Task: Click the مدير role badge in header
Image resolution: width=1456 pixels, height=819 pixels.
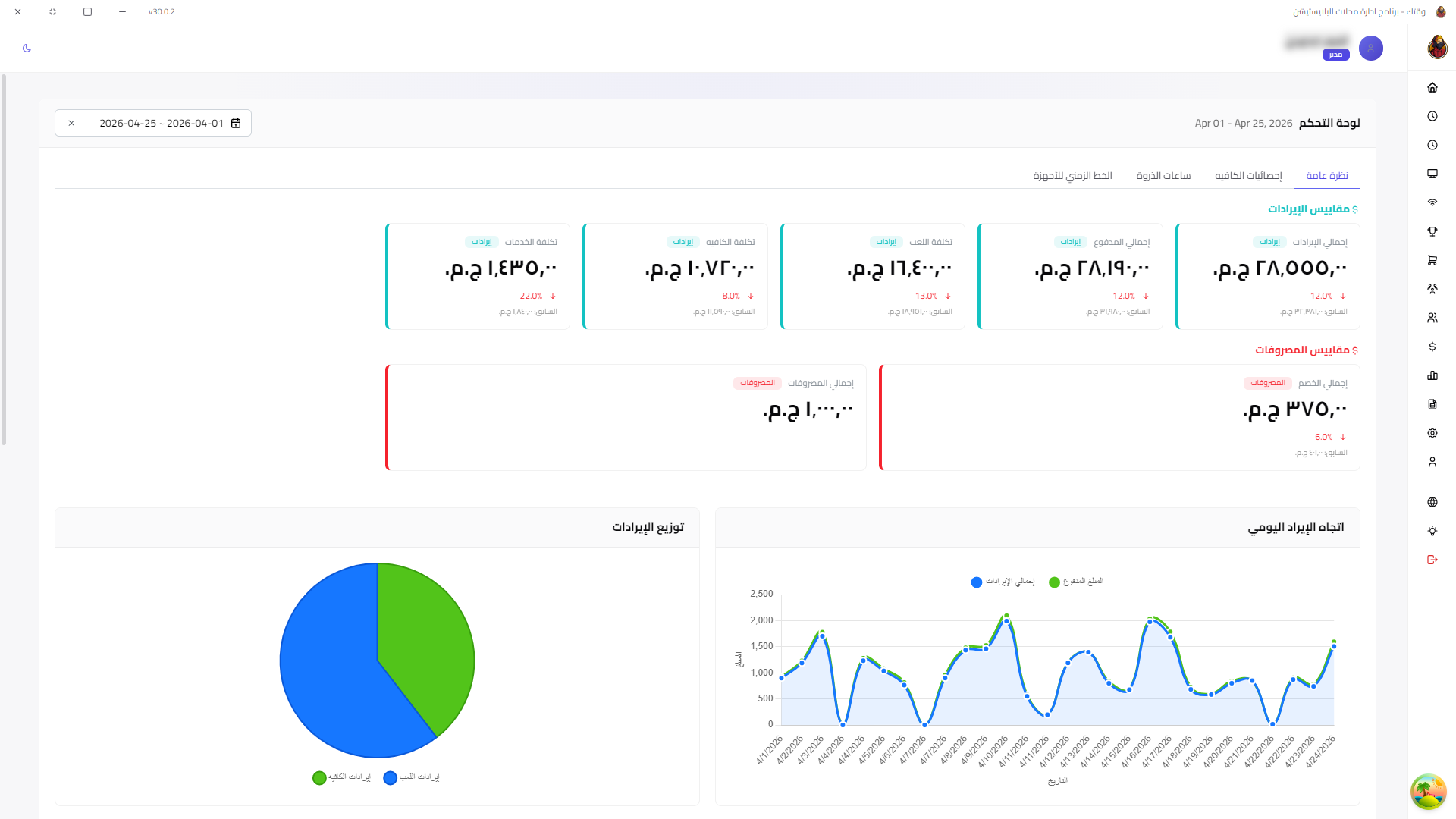Action: (1335, 55)
